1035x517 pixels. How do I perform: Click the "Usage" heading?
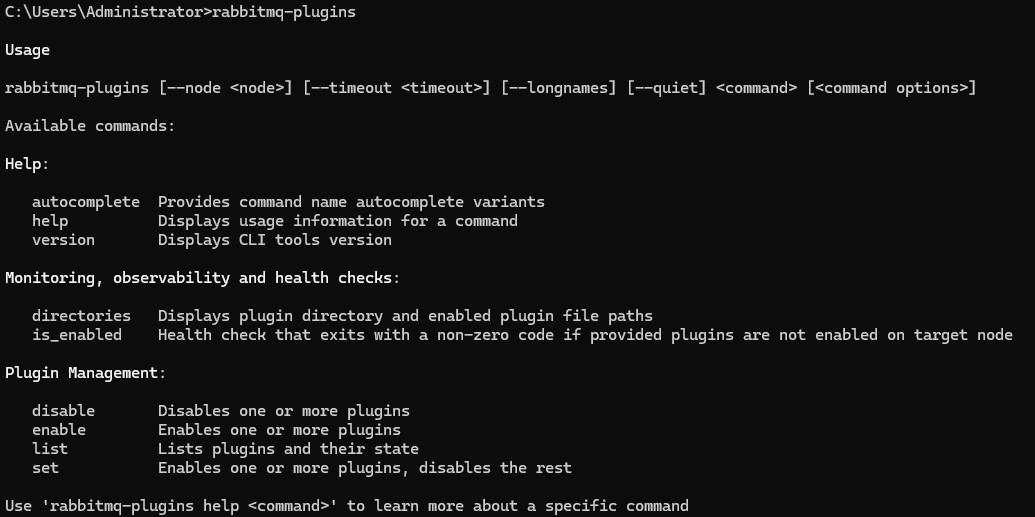point(27,50)
